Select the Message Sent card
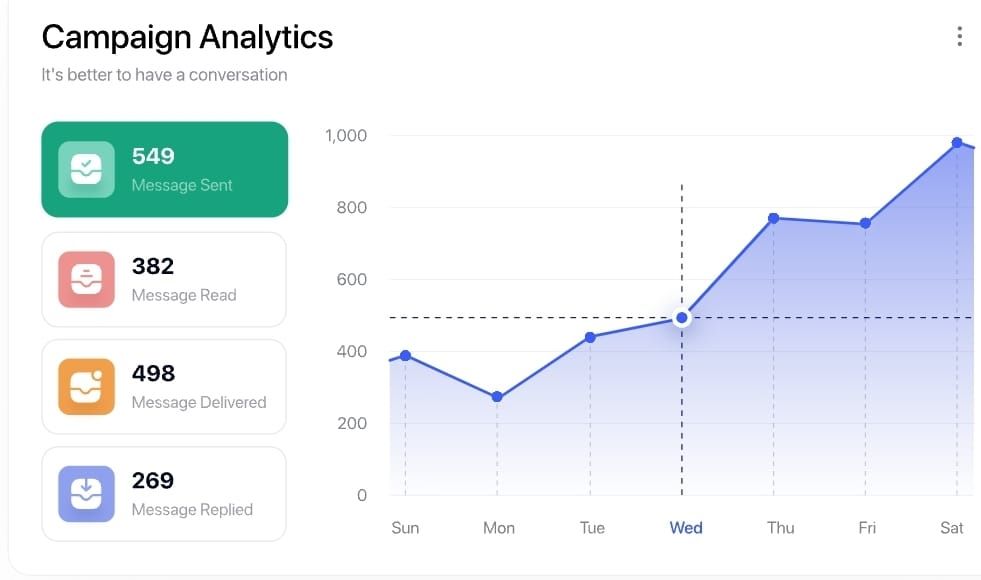This screenshot has height=580, width=981. (165, 170)
